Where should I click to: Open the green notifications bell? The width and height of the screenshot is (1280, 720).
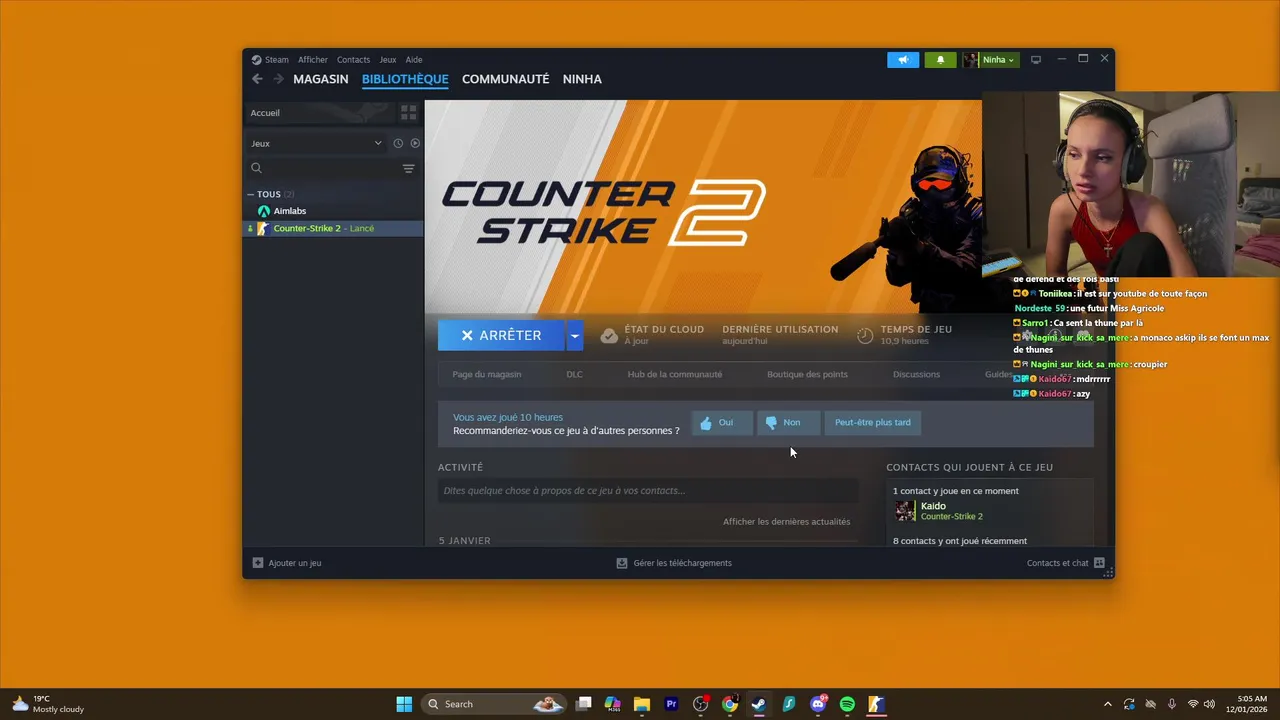(x=940, y=60)
